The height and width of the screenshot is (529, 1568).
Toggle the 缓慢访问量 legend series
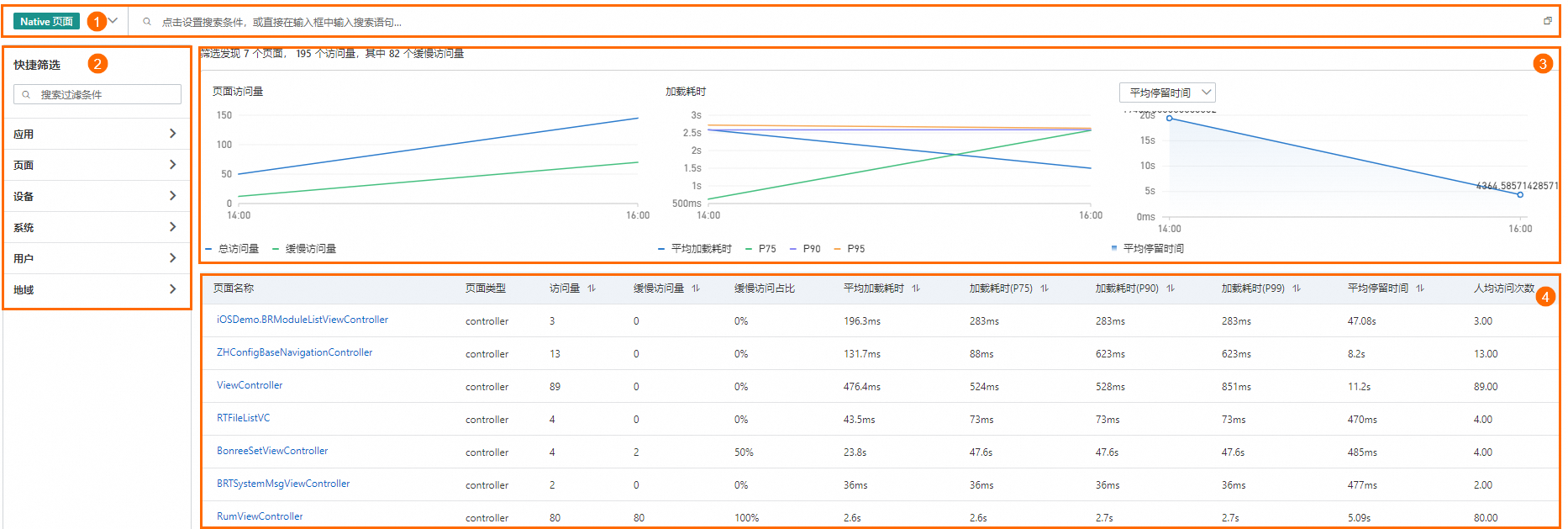point(304,248)
